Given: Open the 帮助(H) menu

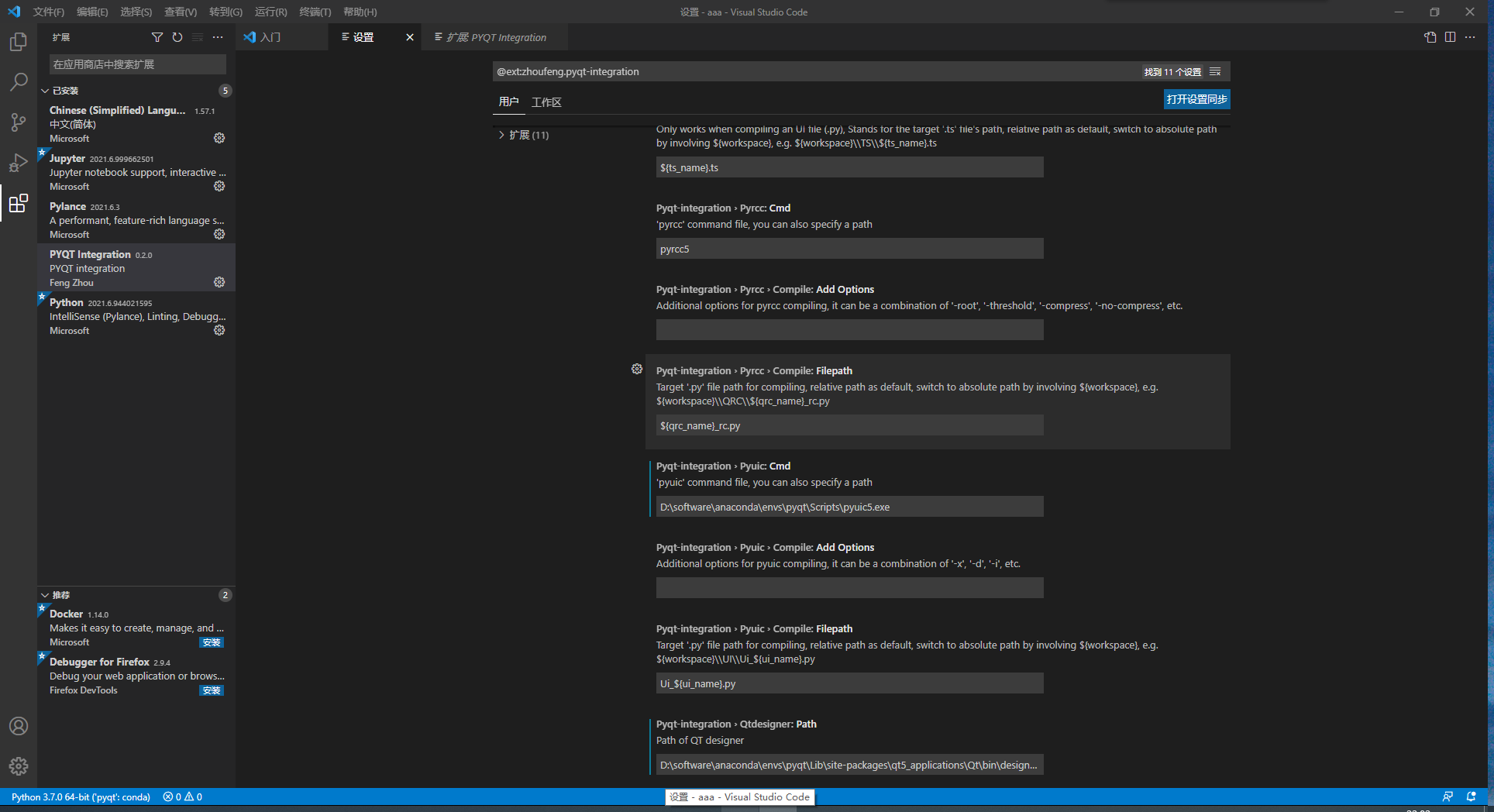Looking at the screenshot, I should (360, 12).
